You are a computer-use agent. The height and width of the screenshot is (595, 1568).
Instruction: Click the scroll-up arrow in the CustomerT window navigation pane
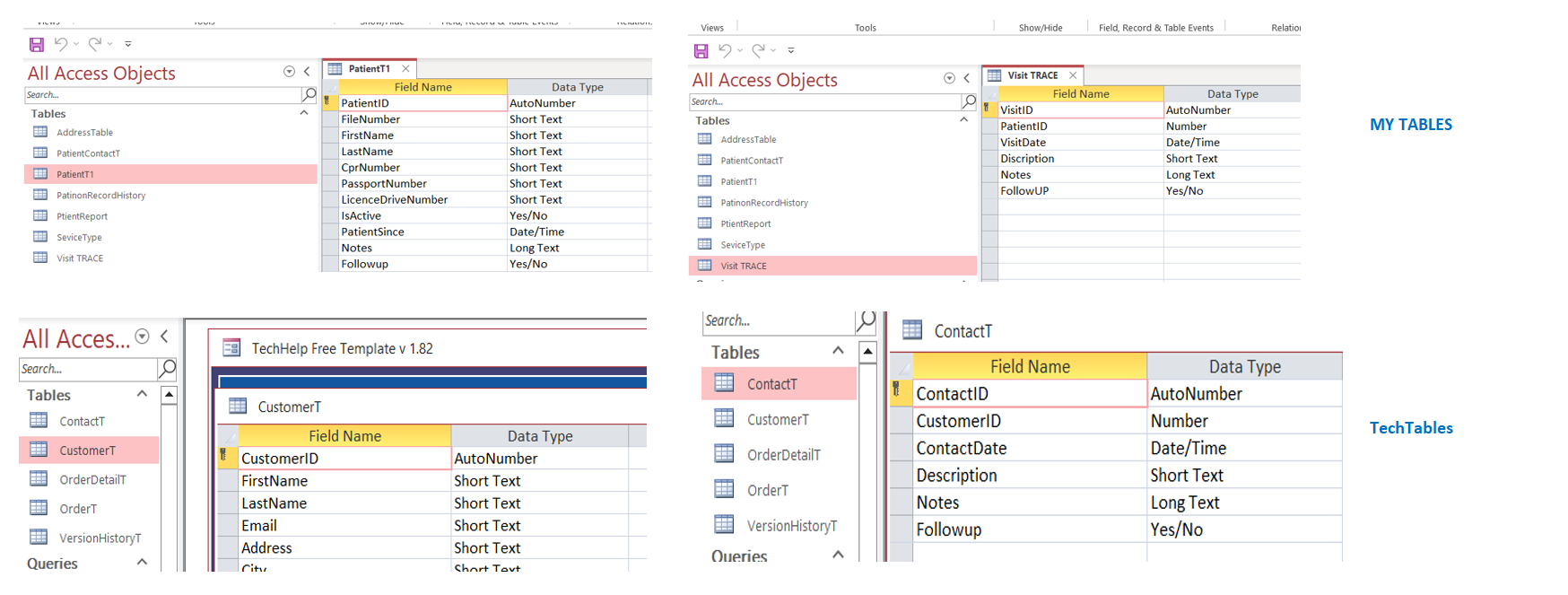coord(170,394)
